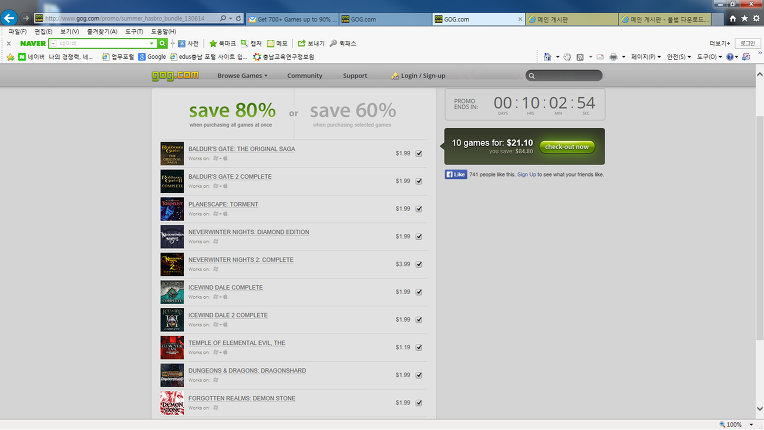Uncheck Temple of Elemental Evil checkbox
The height and width of the screenshot is (430, 764).
point(419,348)
